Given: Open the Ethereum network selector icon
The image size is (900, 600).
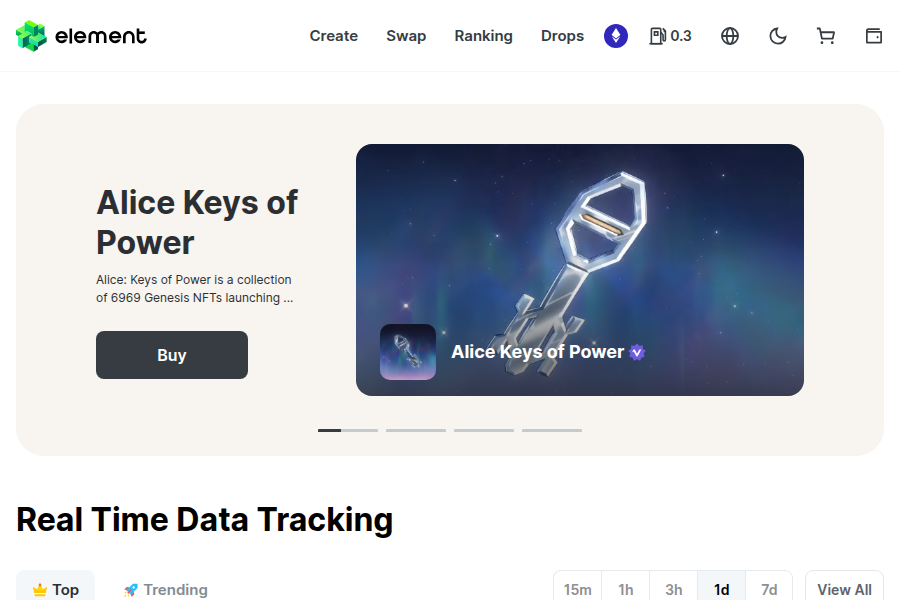Looking at the screenshot, I should click(x=616, y=36).
